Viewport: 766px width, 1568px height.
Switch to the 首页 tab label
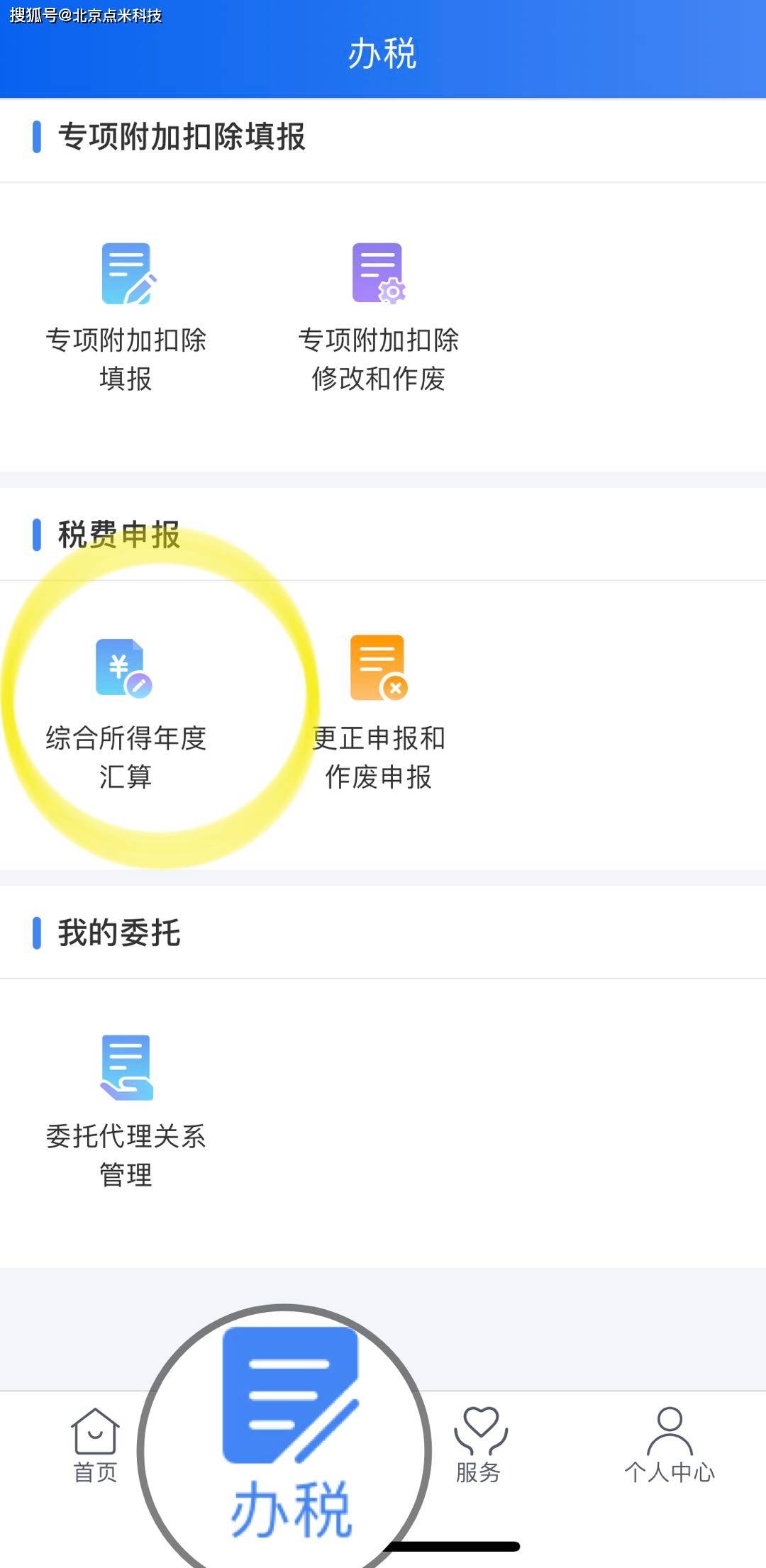(x=95, y=1473)
